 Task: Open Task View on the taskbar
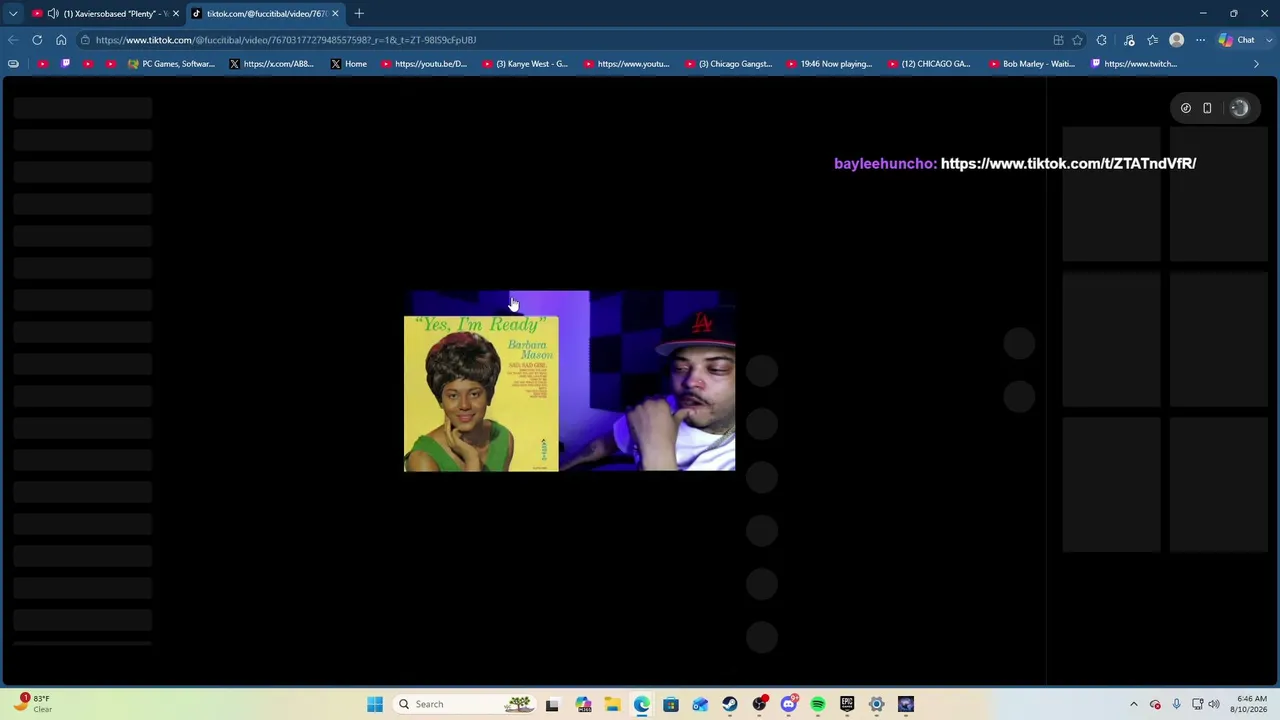(x=552, y=704)
